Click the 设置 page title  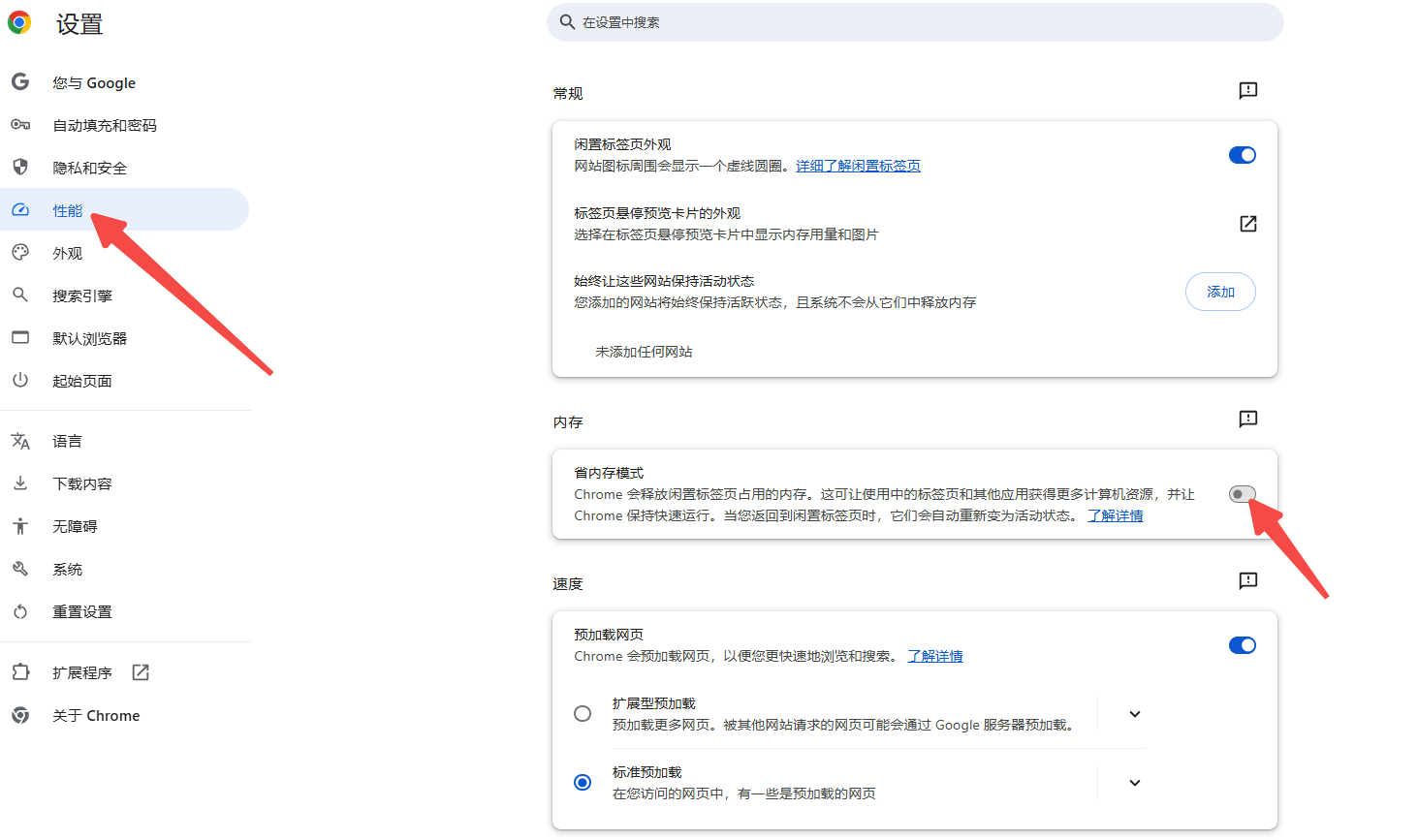tap(79, 23)
